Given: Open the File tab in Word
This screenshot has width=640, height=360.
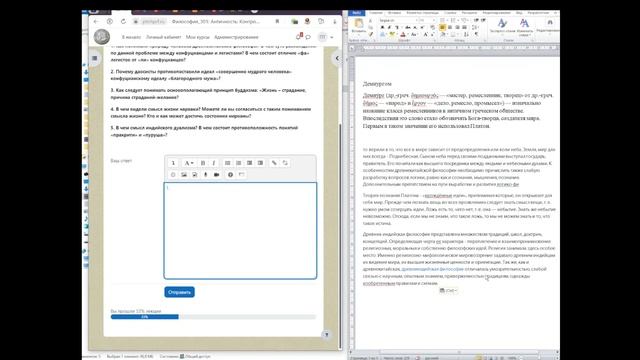Looking at the screenshot, I should click(x=357, y=13).
